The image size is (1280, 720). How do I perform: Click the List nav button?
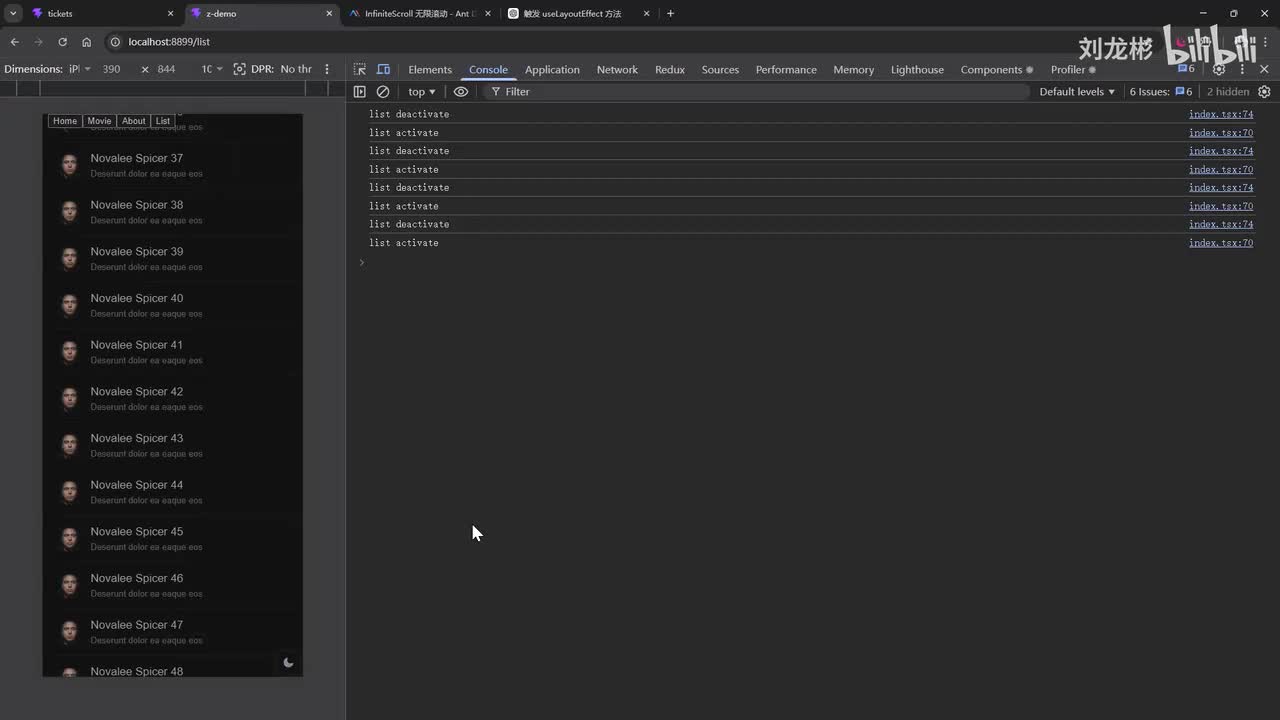point(163,121)
